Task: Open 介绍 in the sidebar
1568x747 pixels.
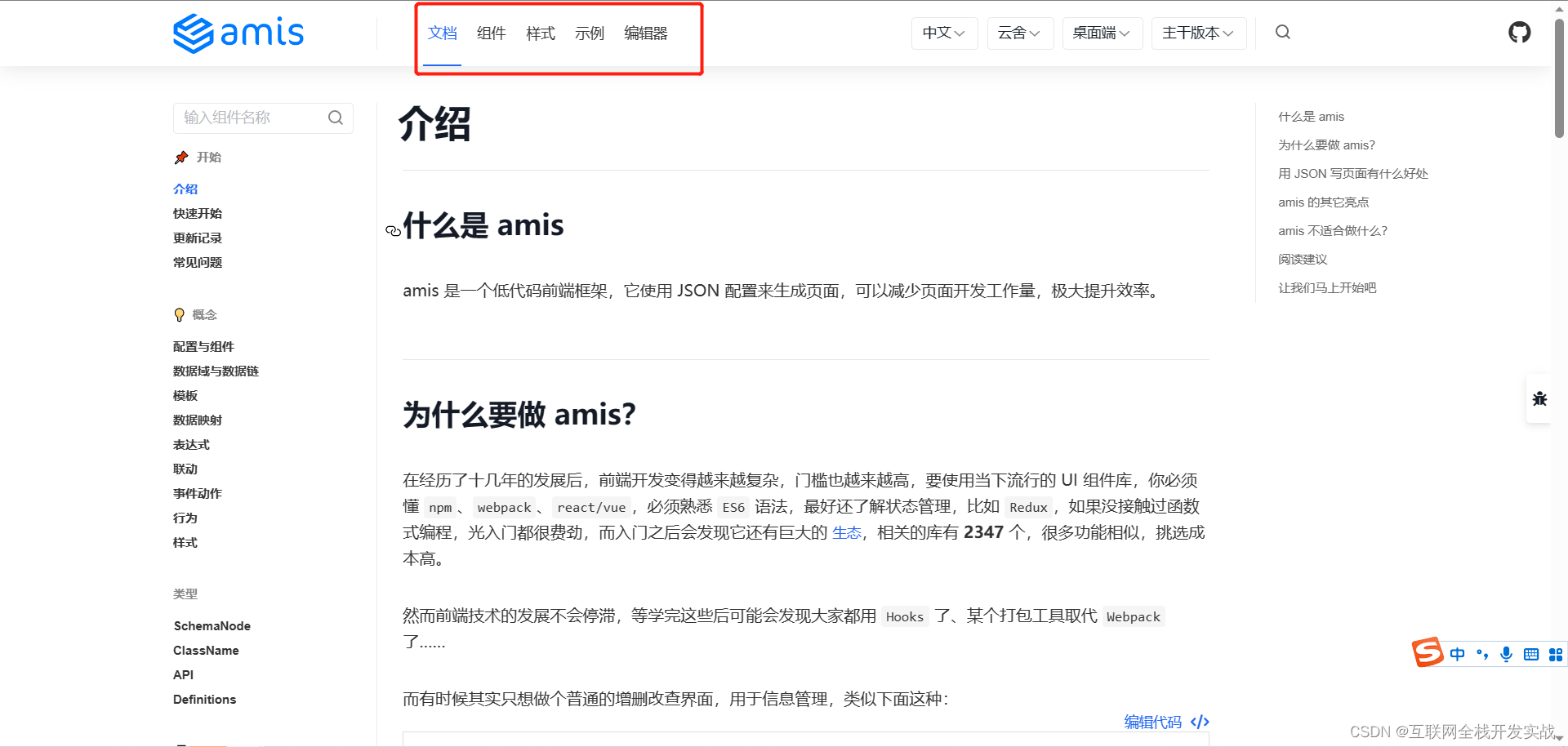Action: [x=185, y=189]
